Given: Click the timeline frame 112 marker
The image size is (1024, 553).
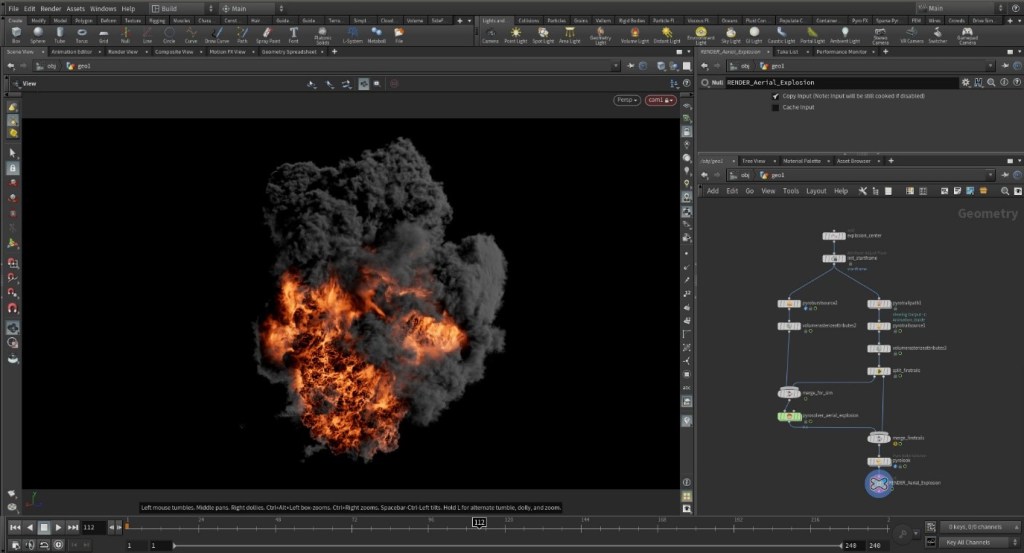Looking at the screenshot, I should coord(479,522).
